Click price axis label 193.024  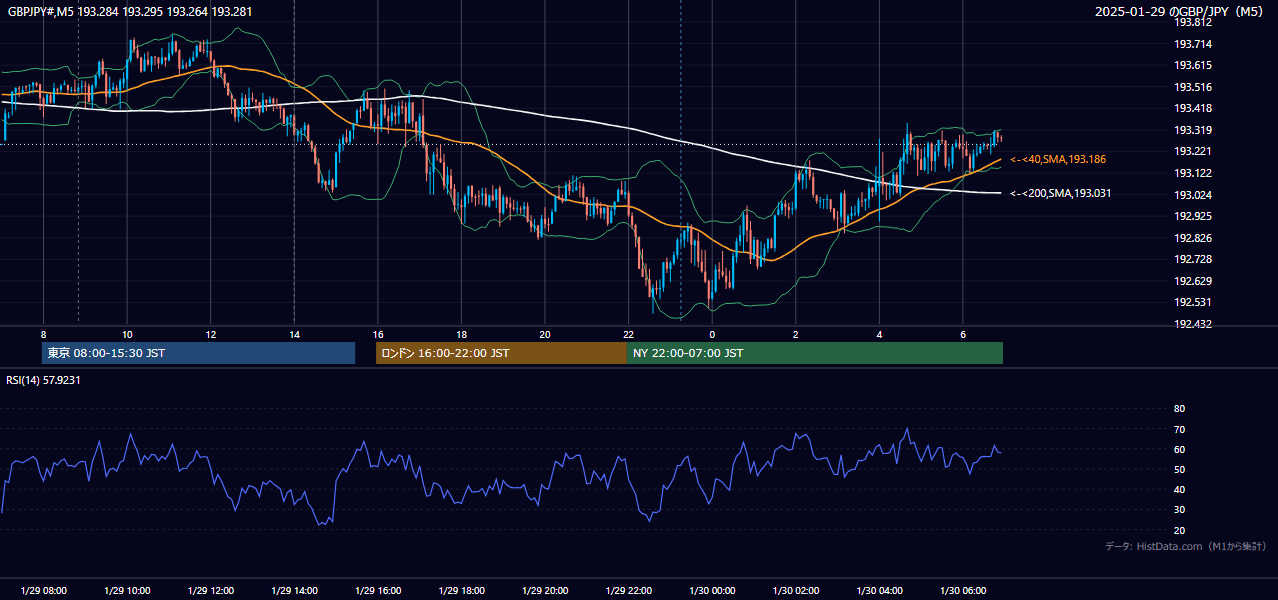pos(1192,195)
